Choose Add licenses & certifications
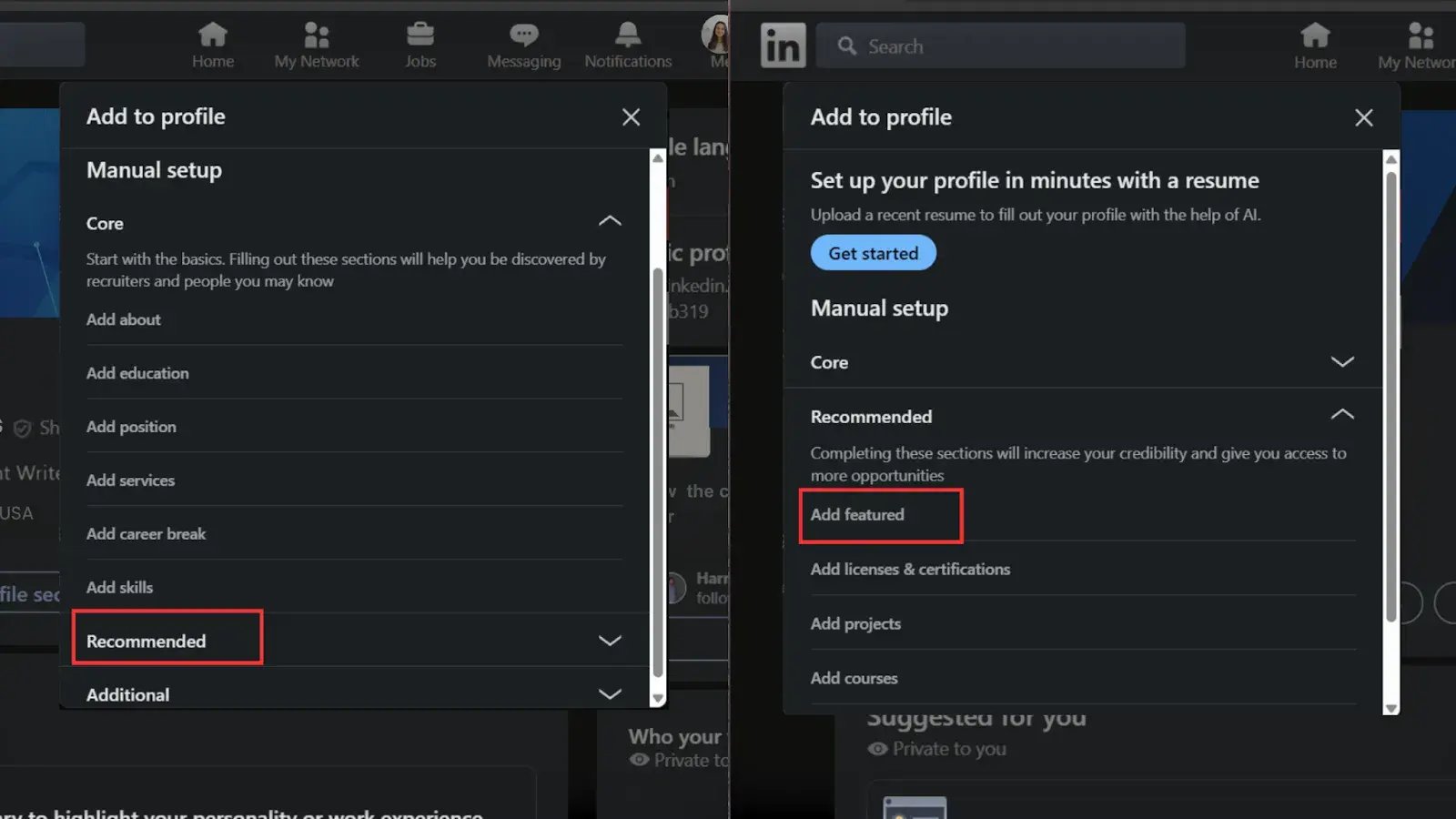 pos(910,570)
